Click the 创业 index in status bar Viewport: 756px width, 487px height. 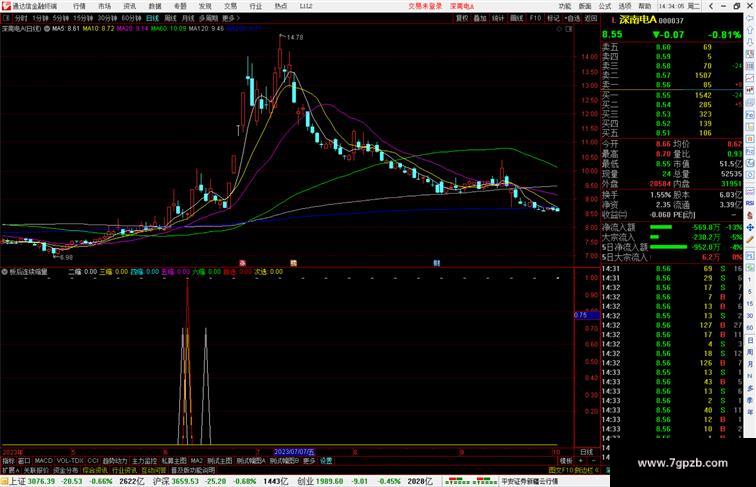pyautogui.click(x=305, y=481)
